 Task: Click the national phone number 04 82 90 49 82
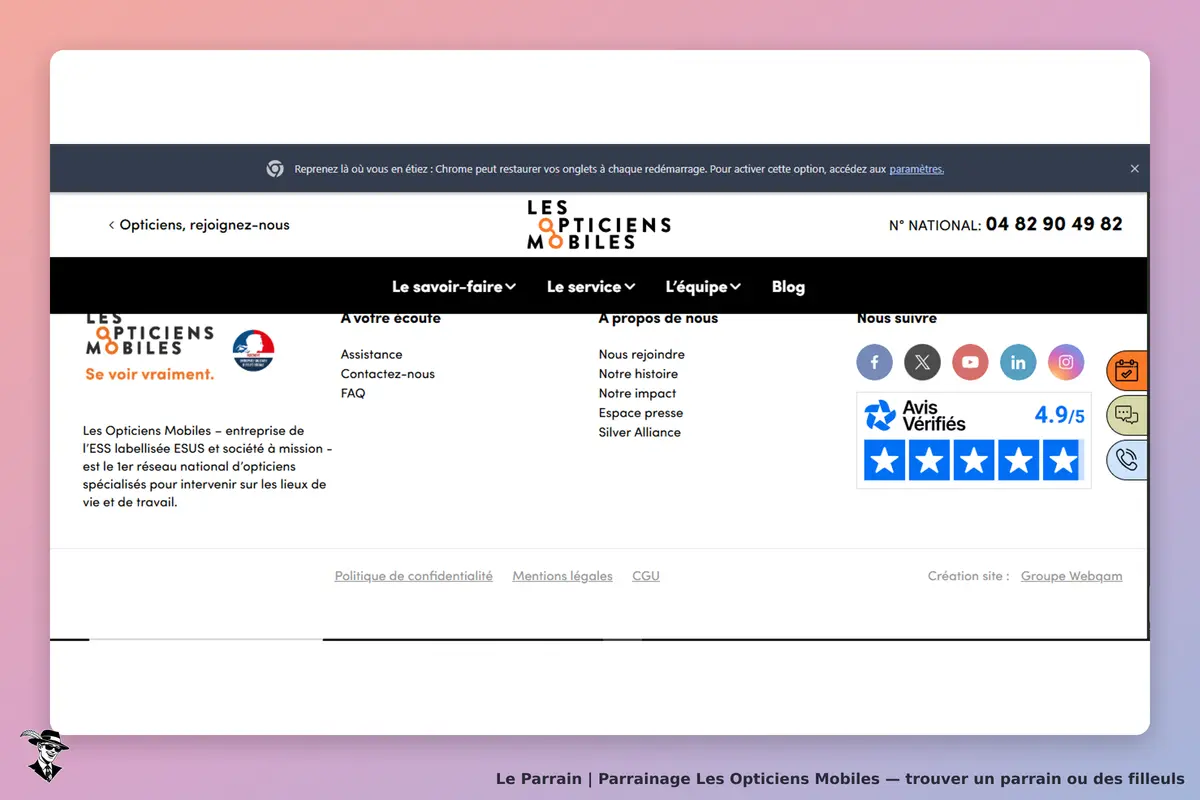coord(1054,224)
